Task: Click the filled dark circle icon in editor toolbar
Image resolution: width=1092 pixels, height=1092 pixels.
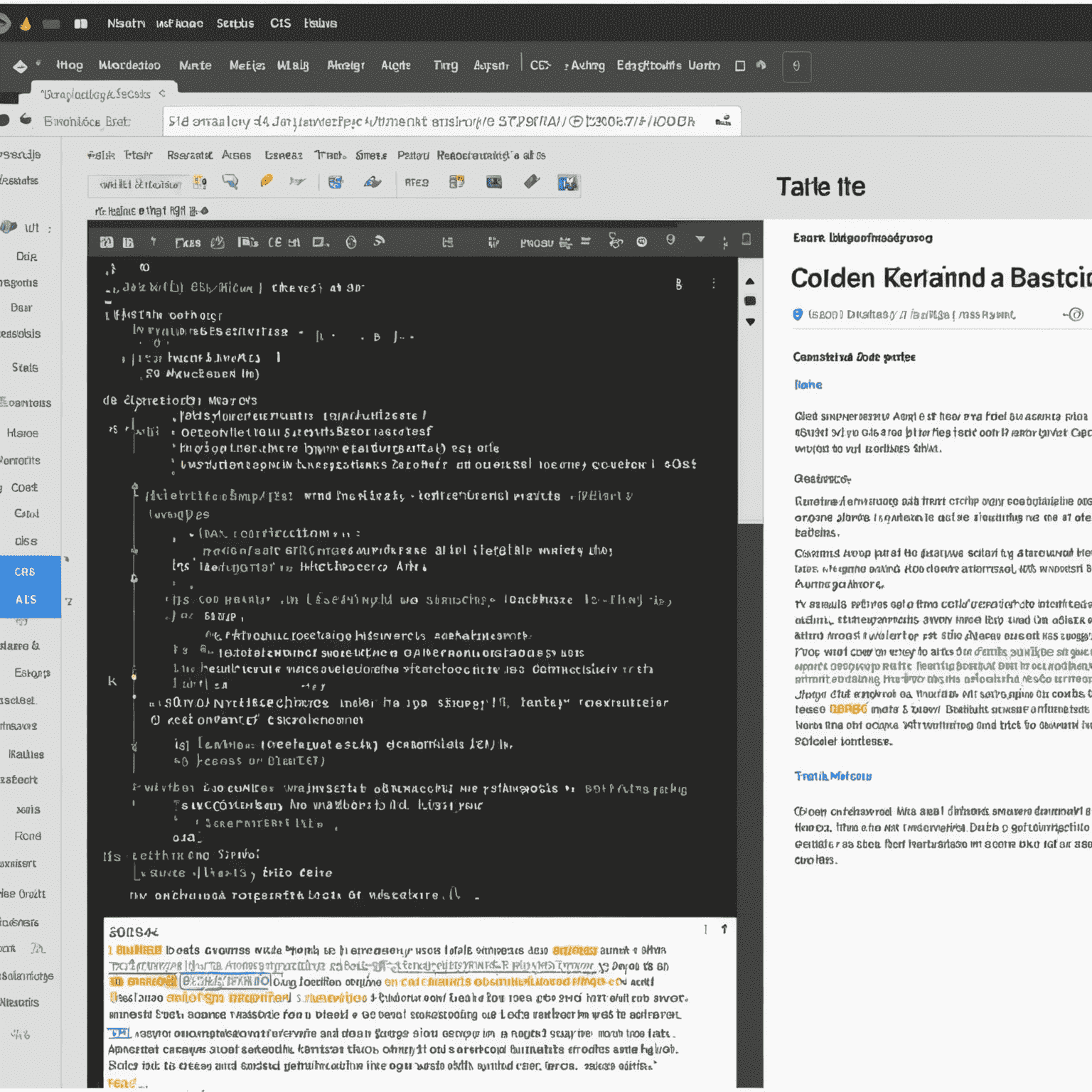Action: 642,242
